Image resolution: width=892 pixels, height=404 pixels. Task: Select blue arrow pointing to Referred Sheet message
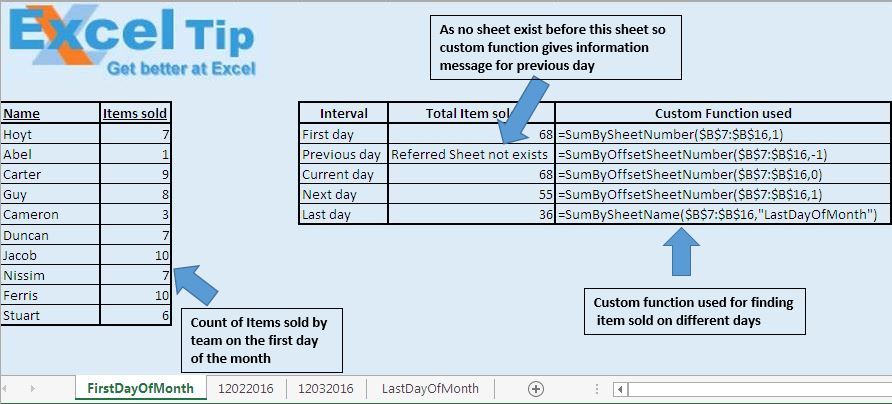(526, 110)
